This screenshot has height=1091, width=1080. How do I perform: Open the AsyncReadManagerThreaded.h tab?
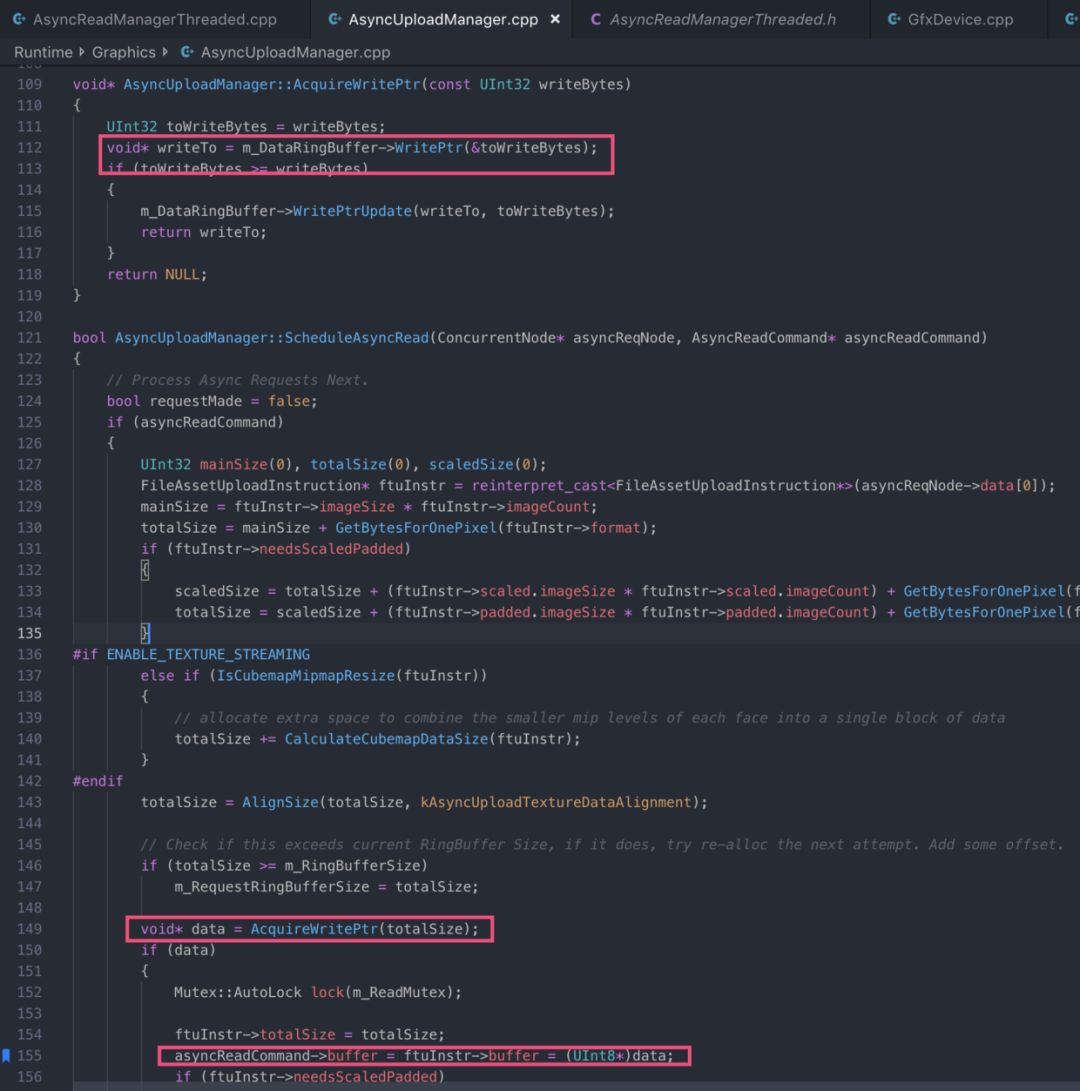point(723,19)
